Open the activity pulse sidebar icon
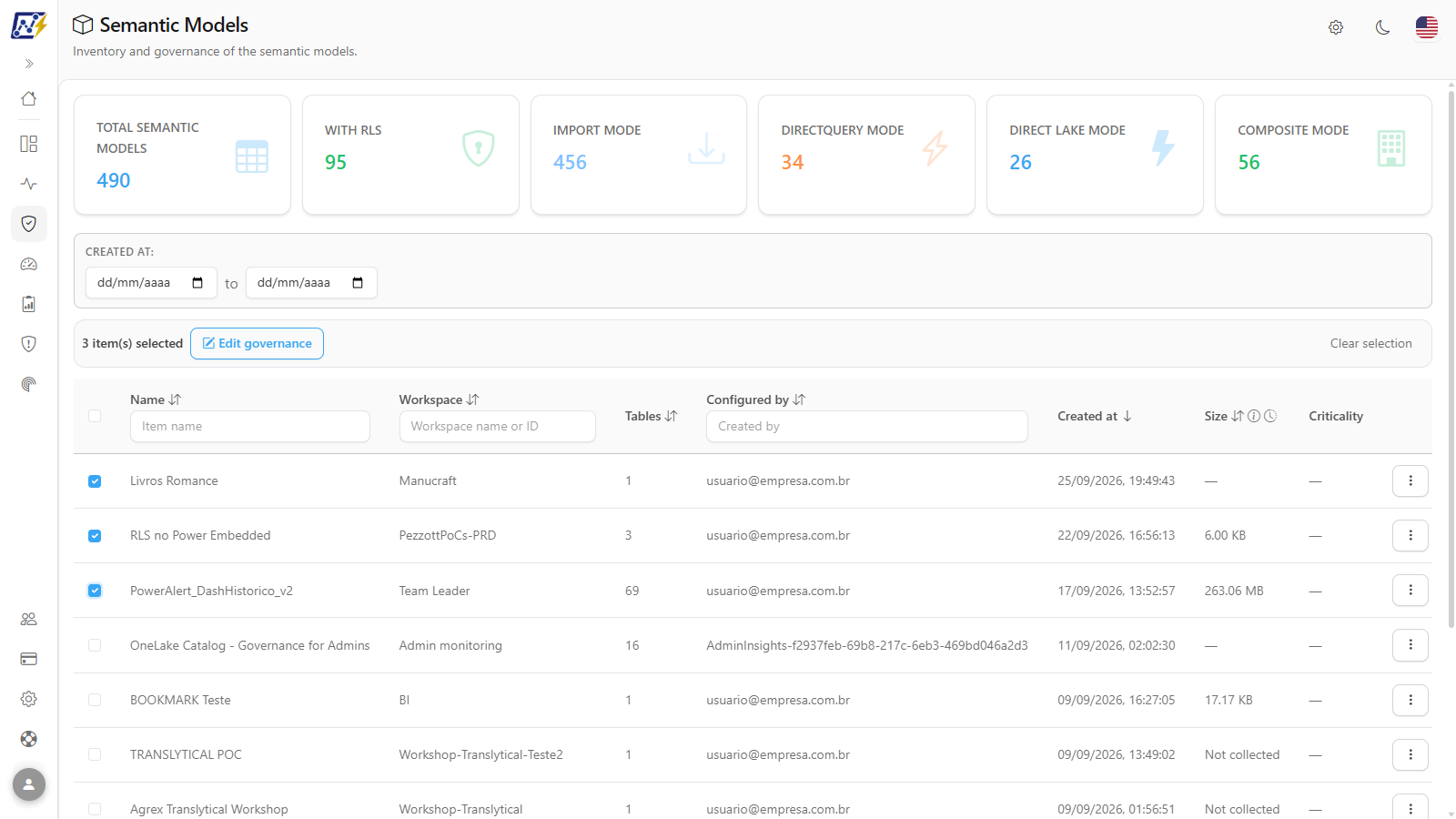The height and width of the screenshot is (819, 1456). [29, 184]
